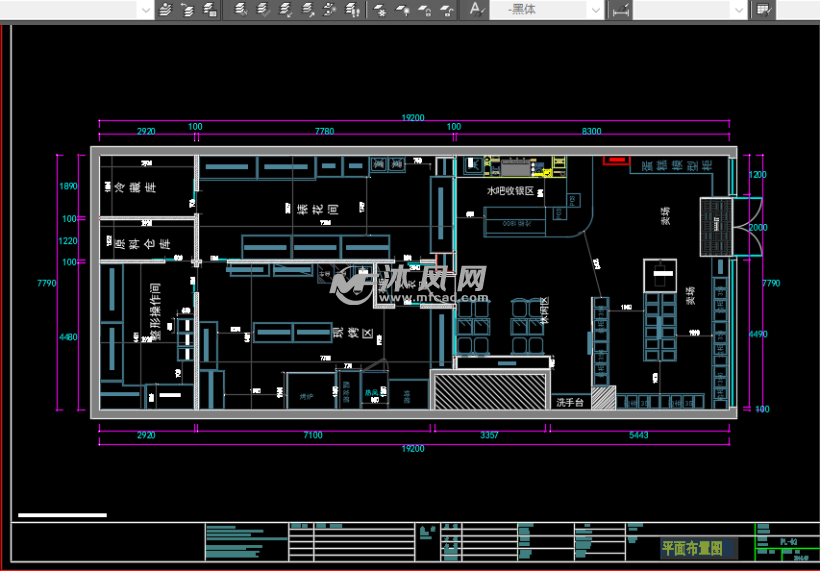Click the Table Style icon
Screen dimensions: 820x571
[763, 10]
